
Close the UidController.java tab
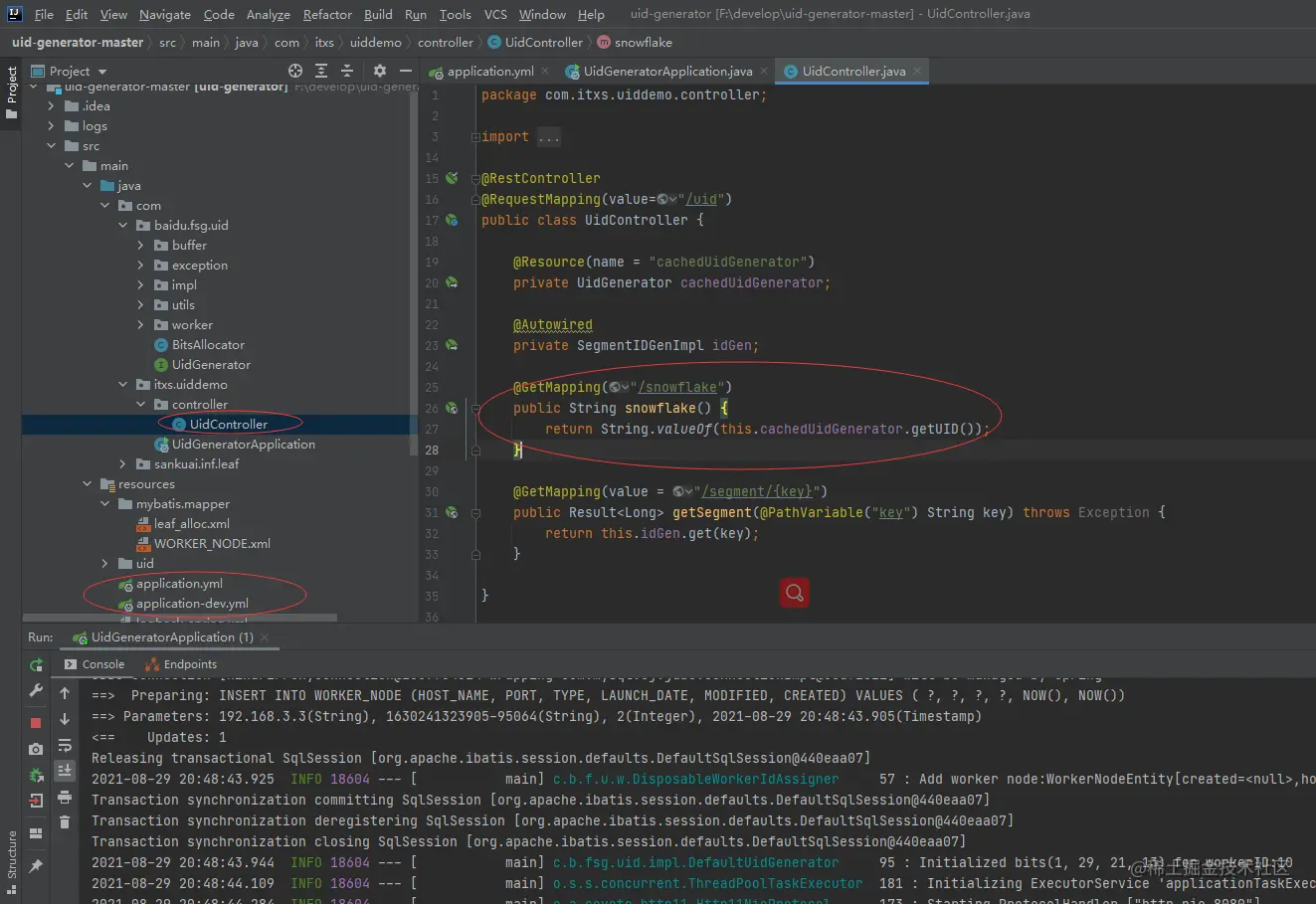tap(917, 71)
